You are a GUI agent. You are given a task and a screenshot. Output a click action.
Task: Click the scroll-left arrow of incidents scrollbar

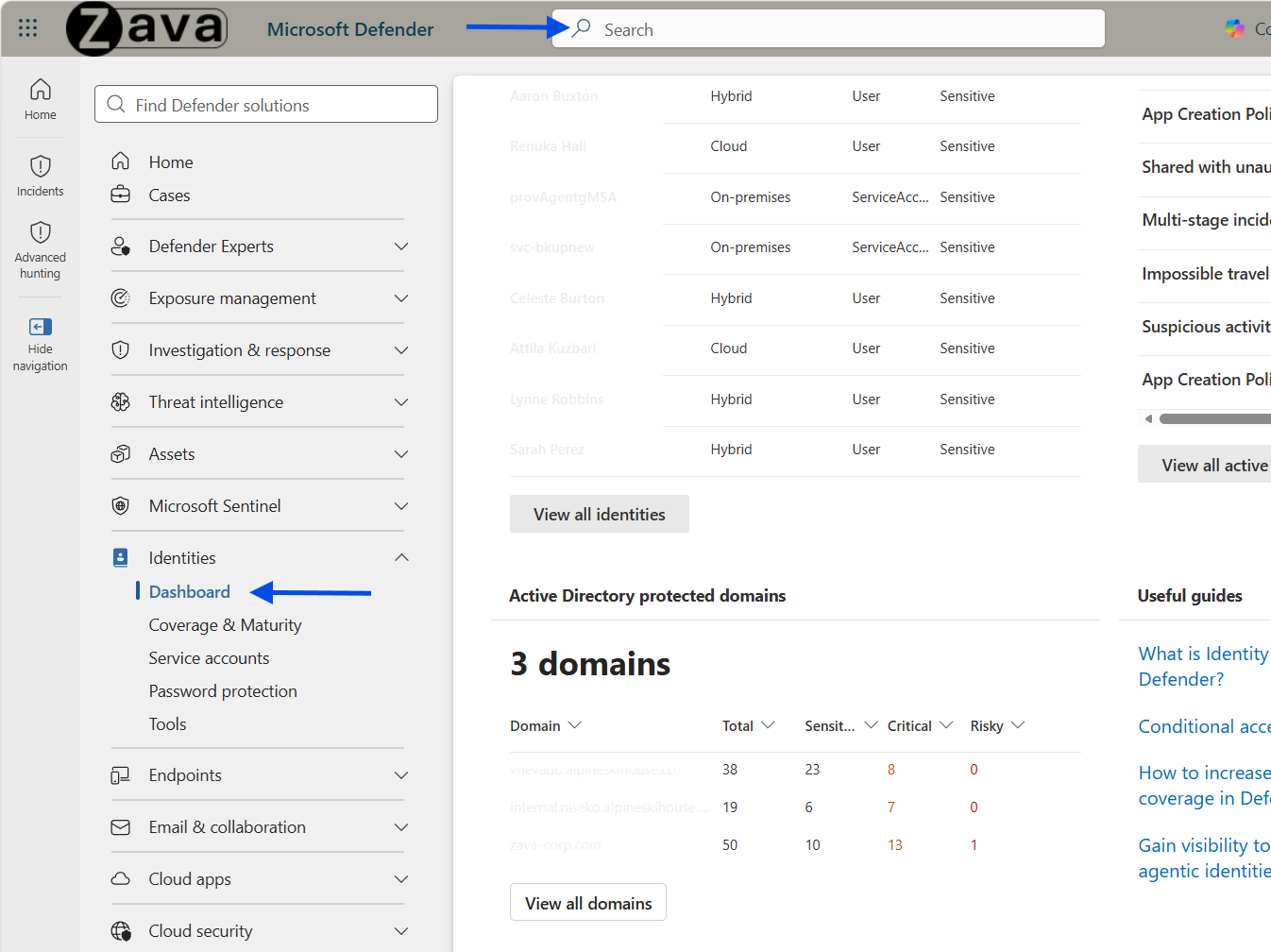pos(1148,418)
